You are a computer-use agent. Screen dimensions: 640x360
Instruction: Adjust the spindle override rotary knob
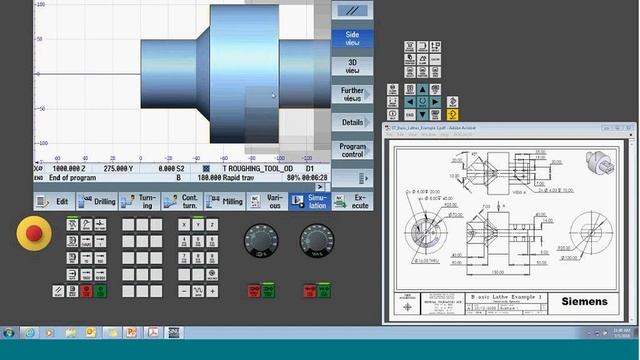(x=261, y=241)
